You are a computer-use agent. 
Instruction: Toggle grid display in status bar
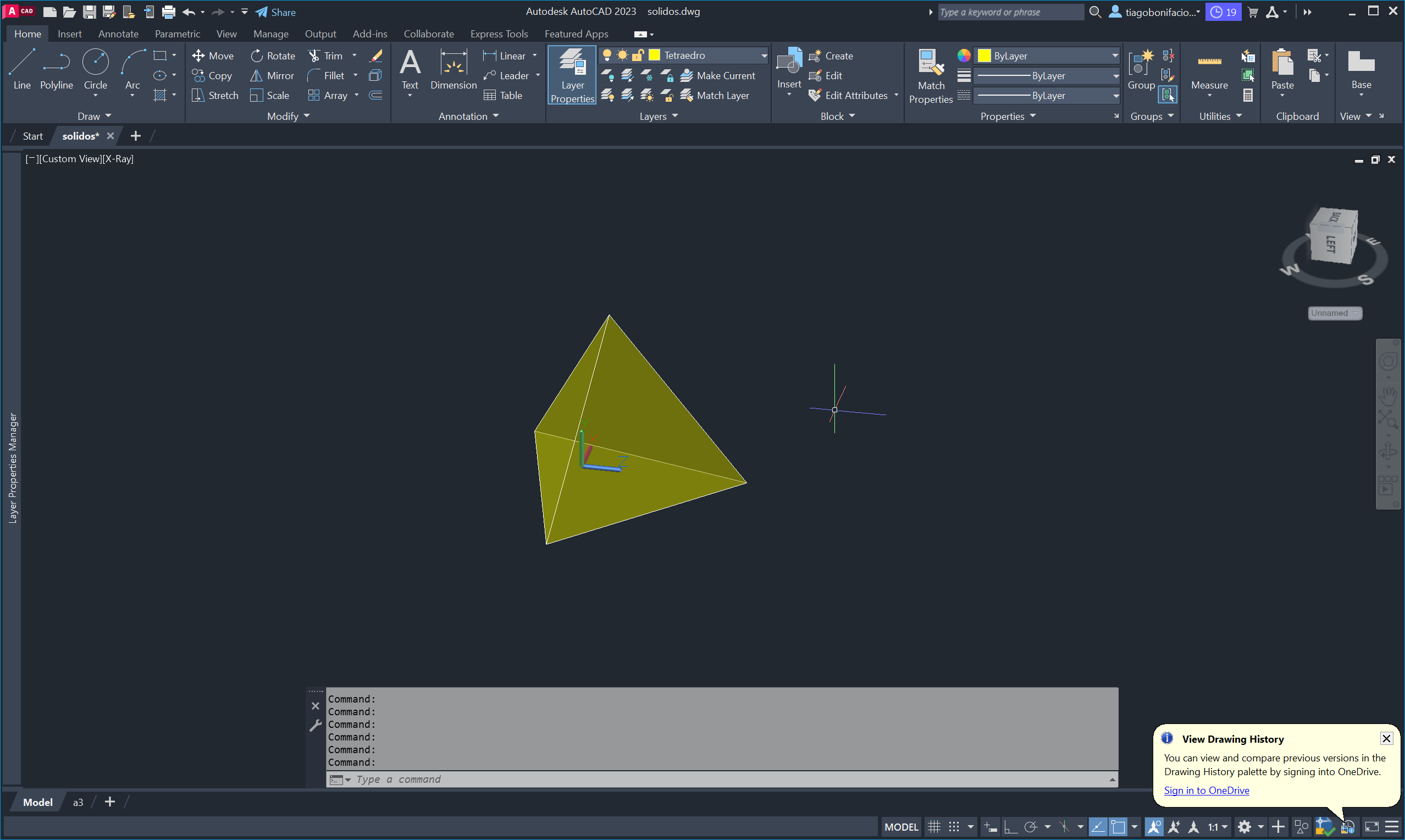tap(934, 827)
